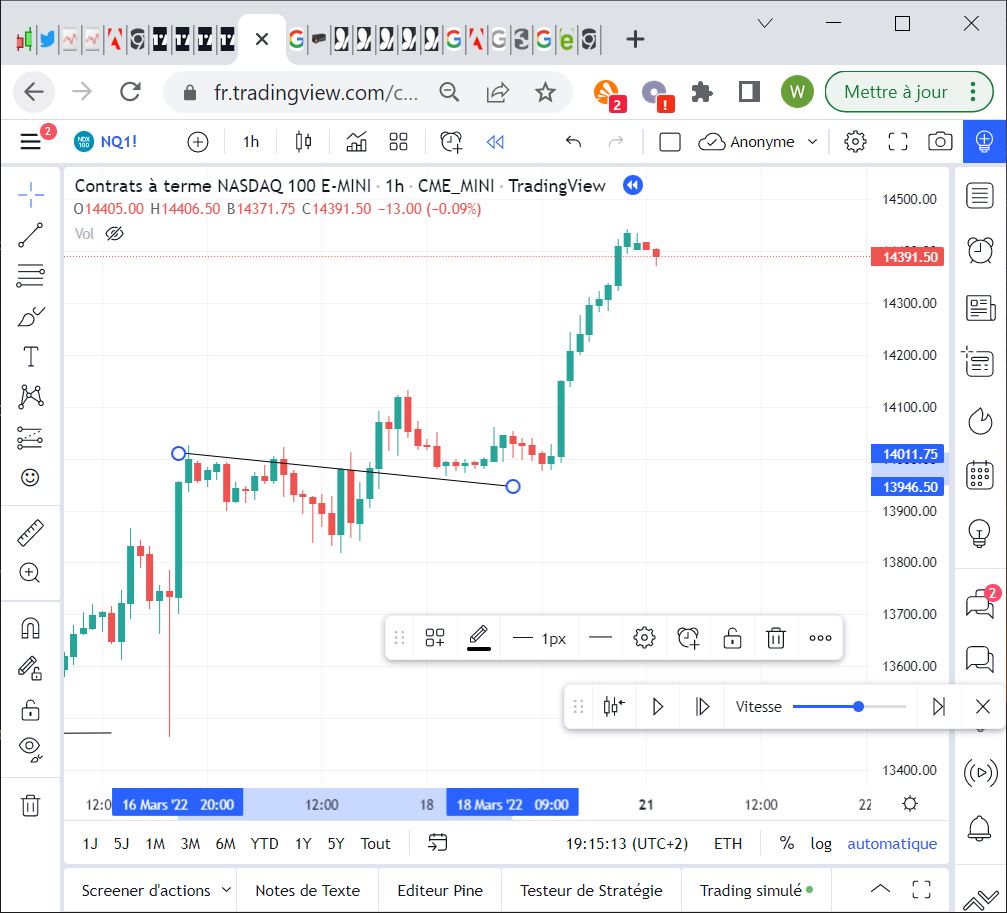Viewport: 1007px width, 913px height.
Task: Remove drawings with the trash icon
Action: (x=30, y=804)
